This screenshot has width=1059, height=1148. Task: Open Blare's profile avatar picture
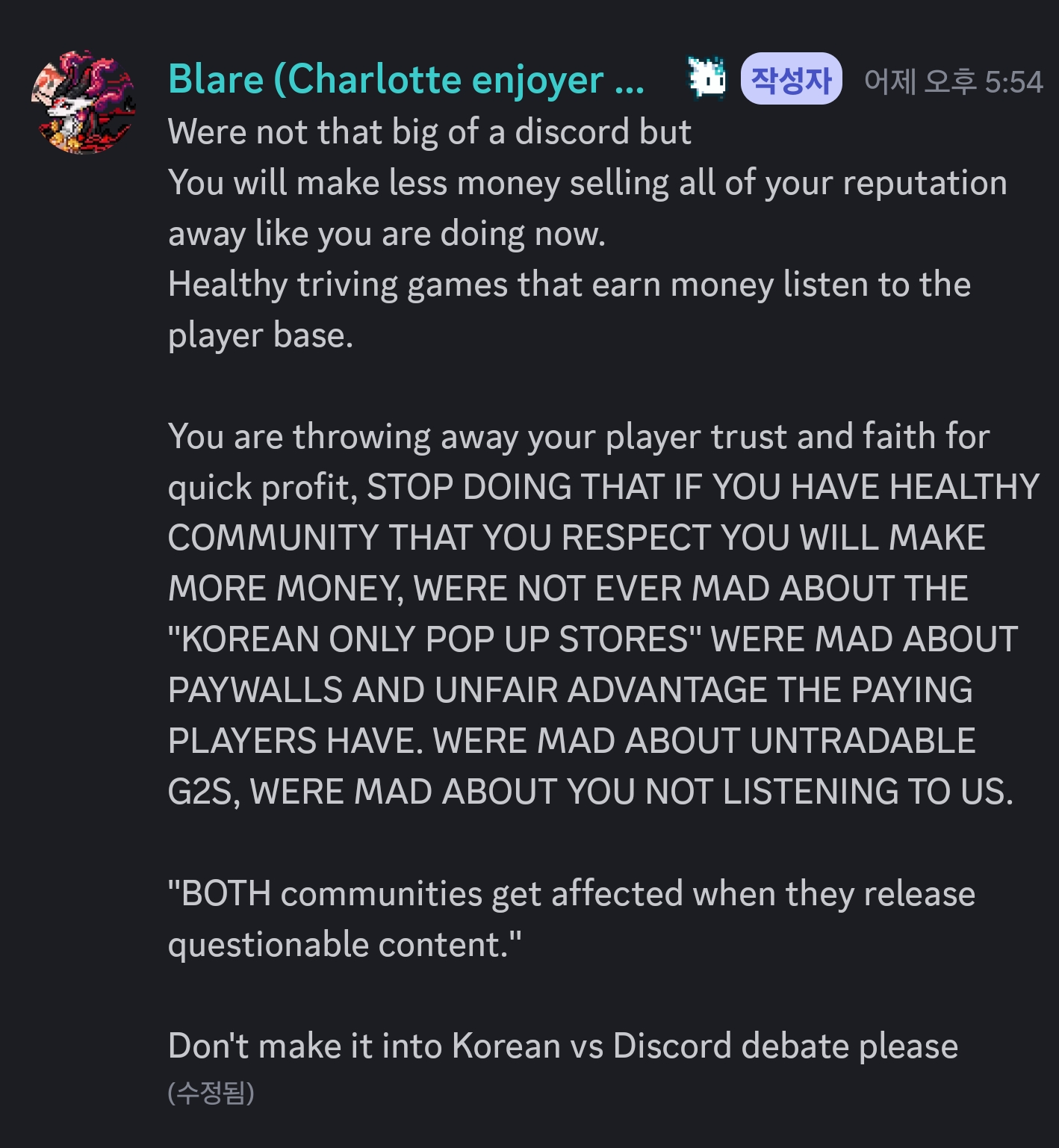(x=84, y=102)
